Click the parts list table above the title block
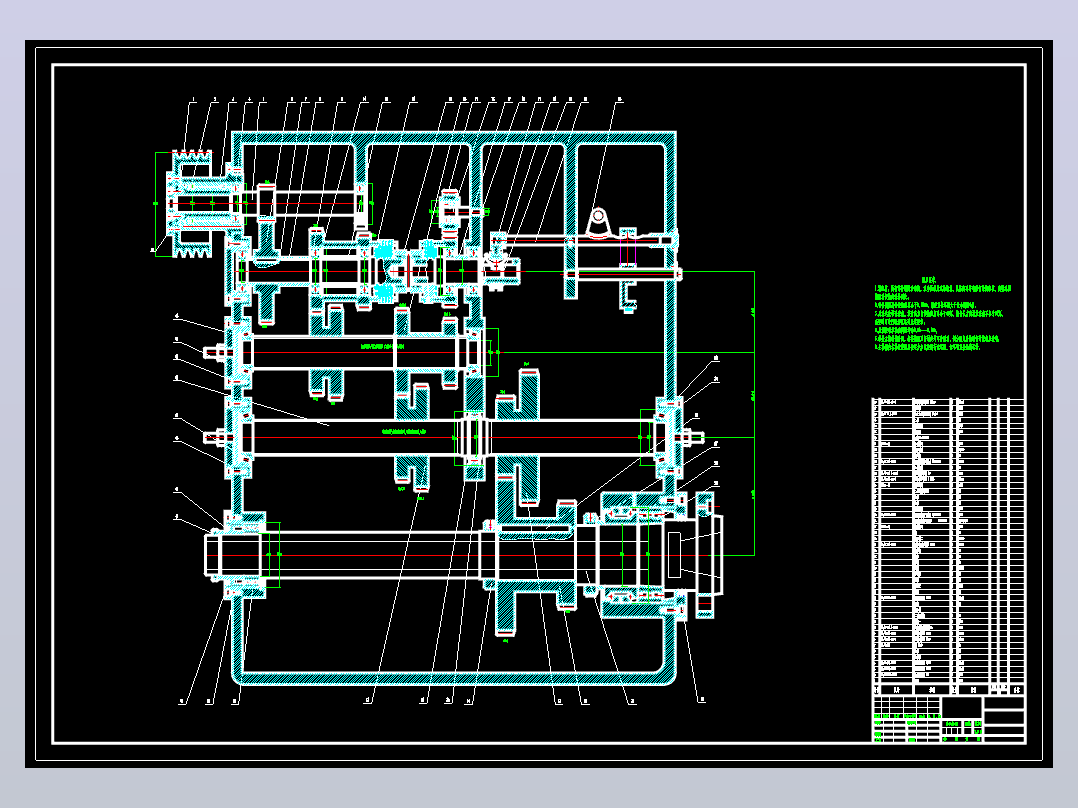1078x808 pixels. (949, 547)
